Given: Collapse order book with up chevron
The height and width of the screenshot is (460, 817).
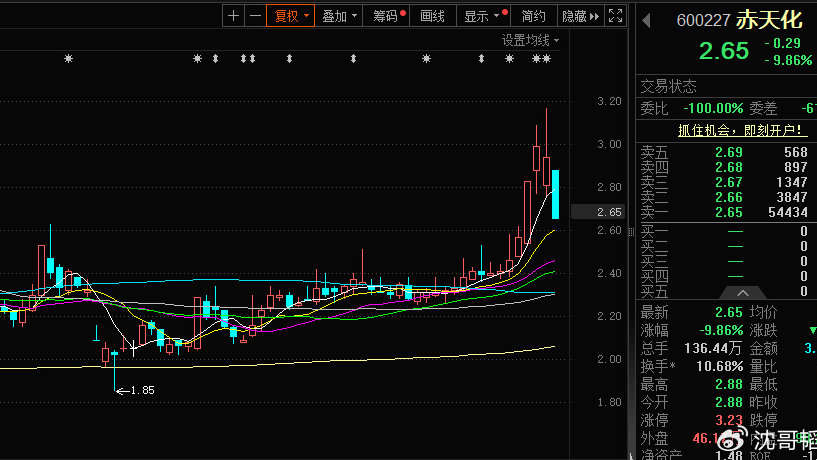Looking at the screenshot, I should pyautogui.click(x=742, y=293).
